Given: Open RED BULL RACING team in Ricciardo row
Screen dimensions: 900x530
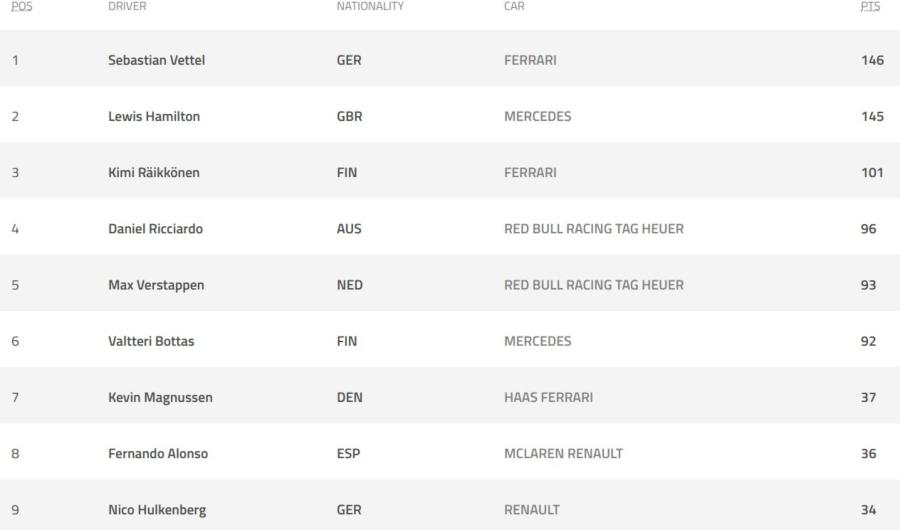Looking at the screenshot, I should pos(594,229).
